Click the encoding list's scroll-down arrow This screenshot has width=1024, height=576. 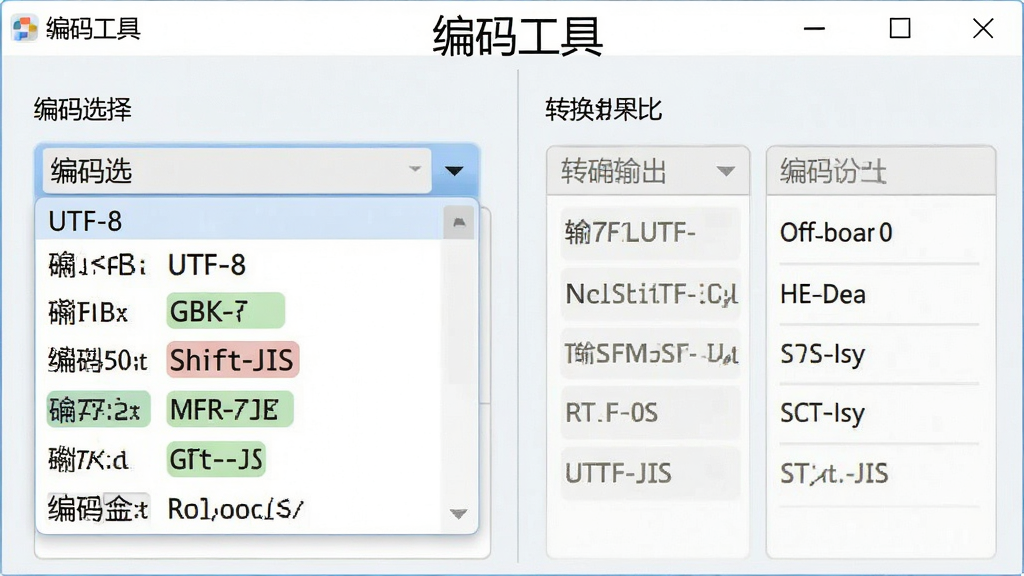458,514
